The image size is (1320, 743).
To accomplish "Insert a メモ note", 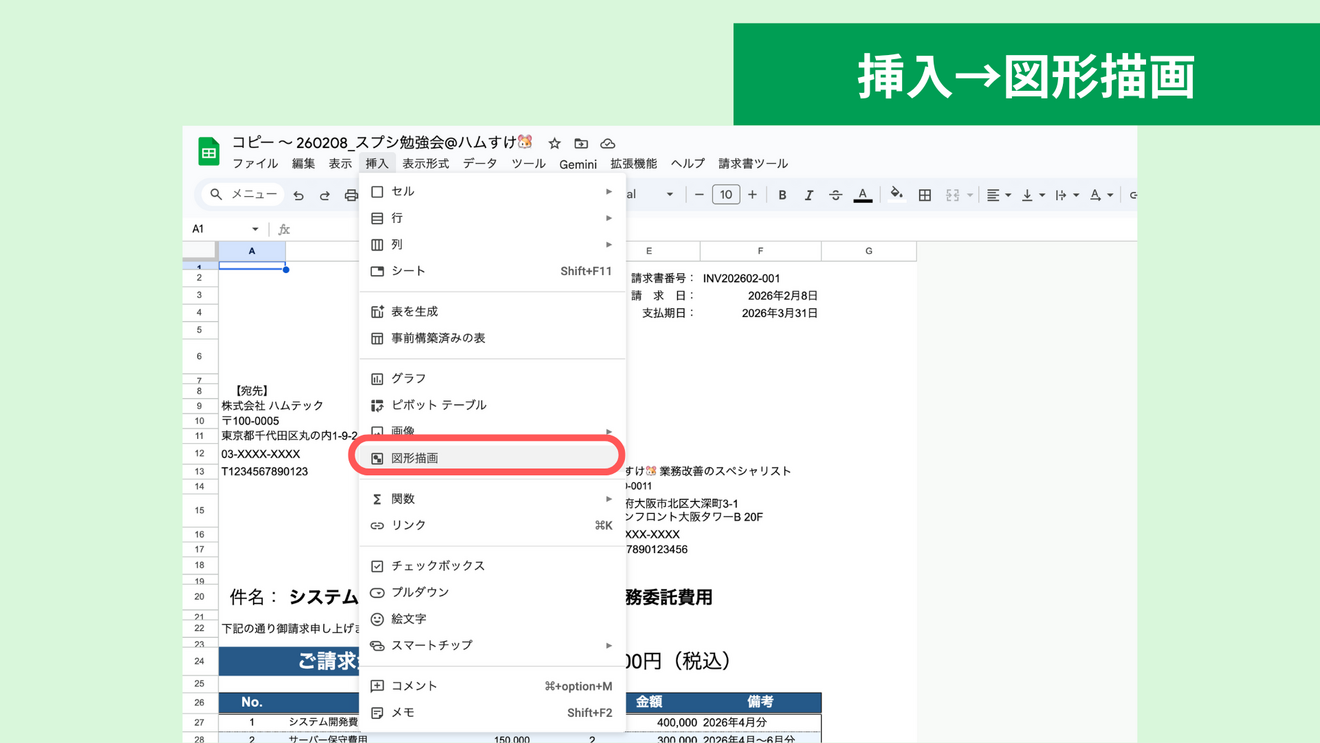I will (492, 713).
